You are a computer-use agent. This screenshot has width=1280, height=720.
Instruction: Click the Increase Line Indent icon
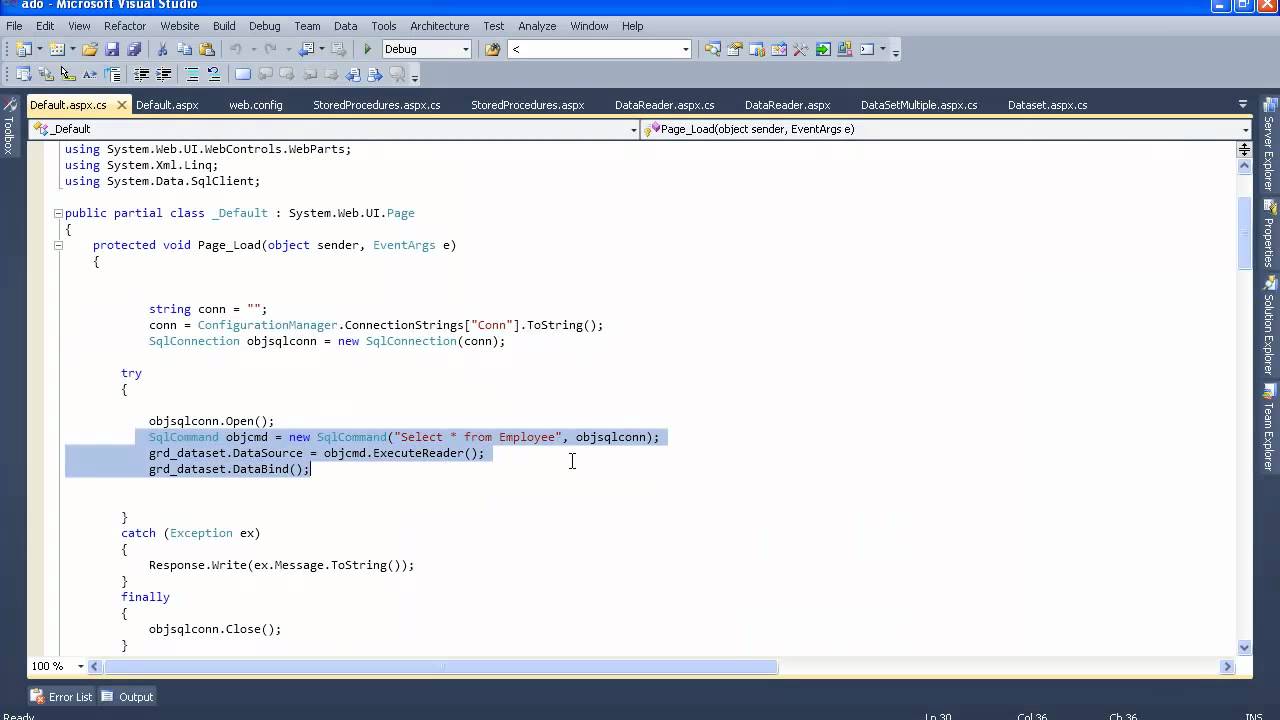point(163,74)
